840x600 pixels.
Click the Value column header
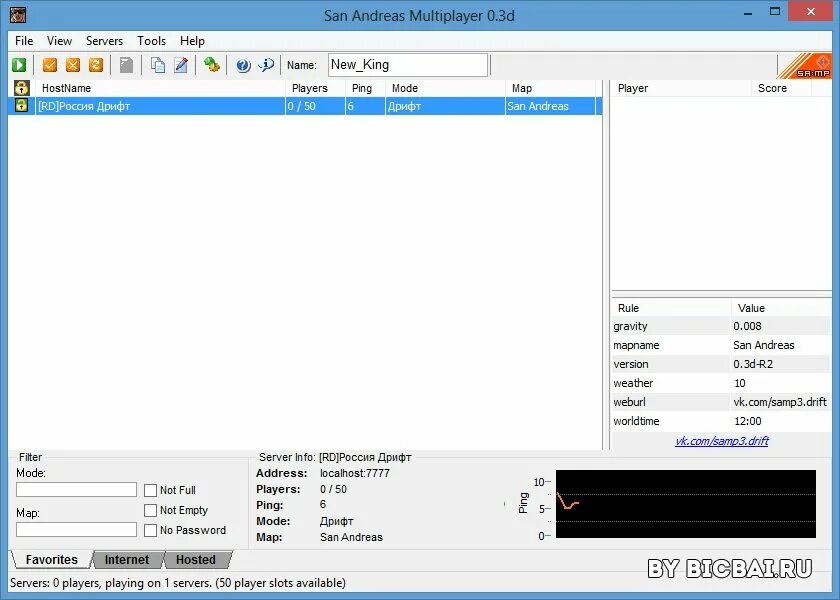pos(781,308)
